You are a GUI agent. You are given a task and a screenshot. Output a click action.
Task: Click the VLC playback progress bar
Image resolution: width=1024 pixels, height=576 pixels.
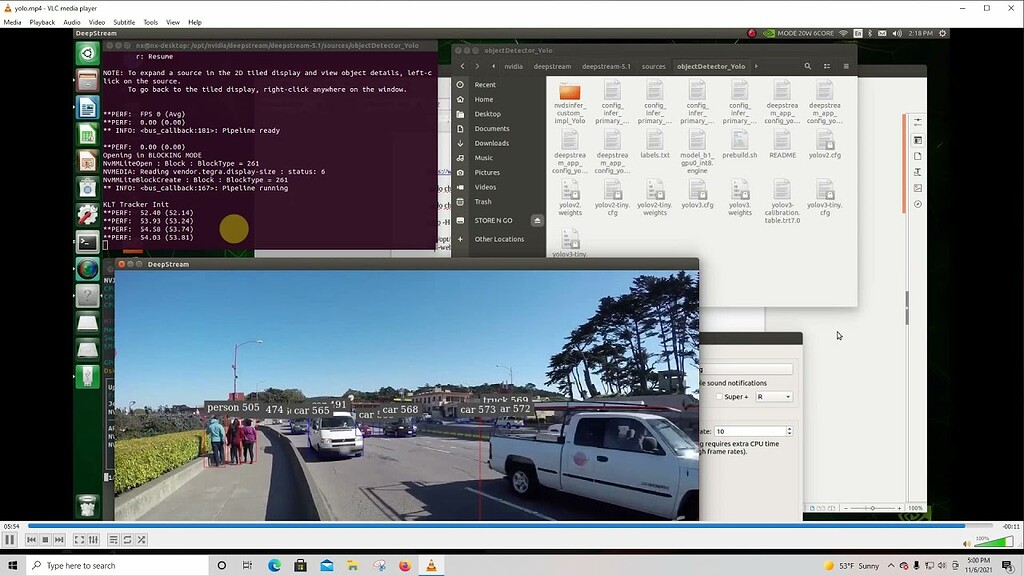(x=500, y=526)
